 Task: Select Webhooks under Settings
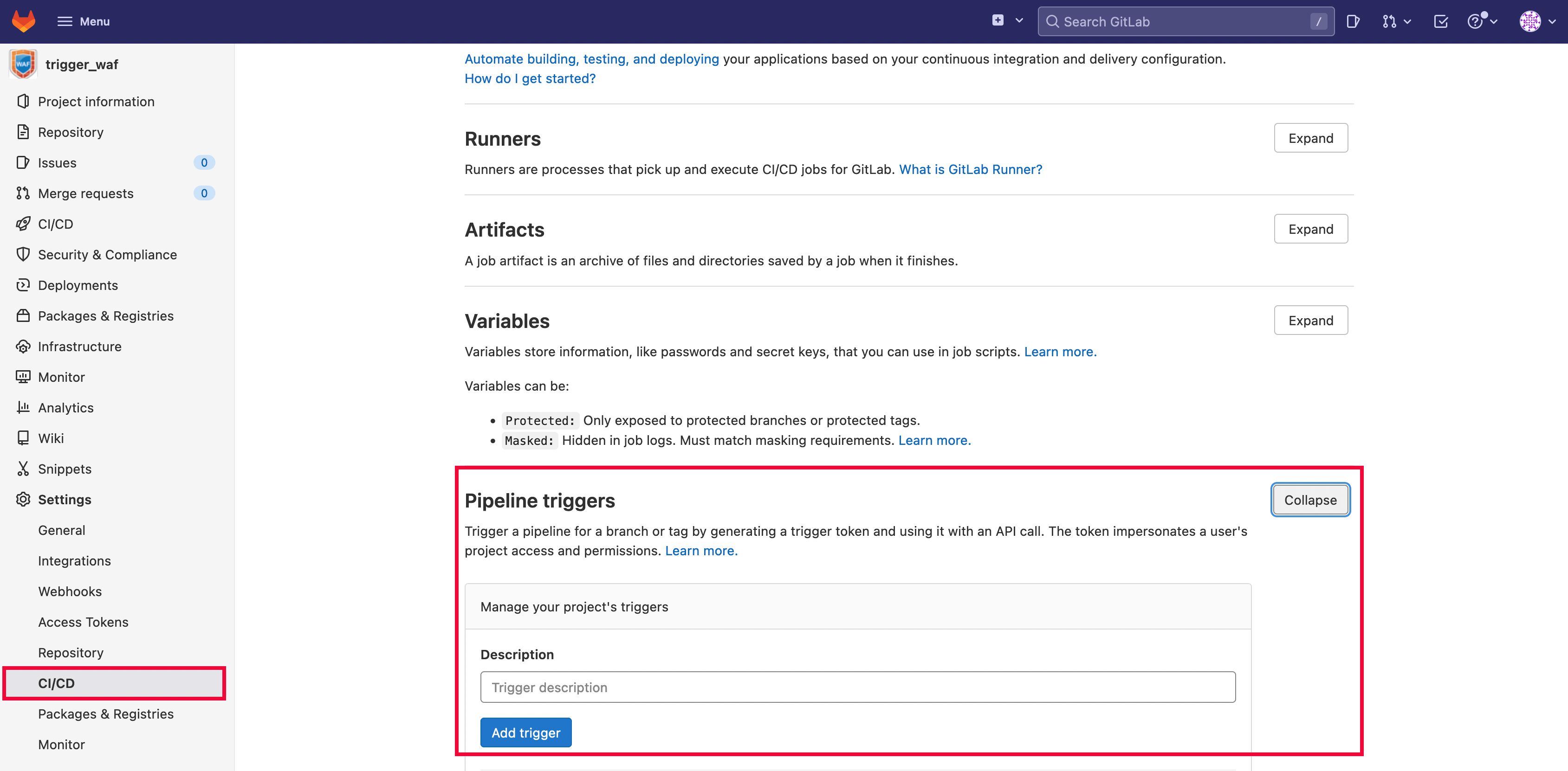[x=69, y=591]
